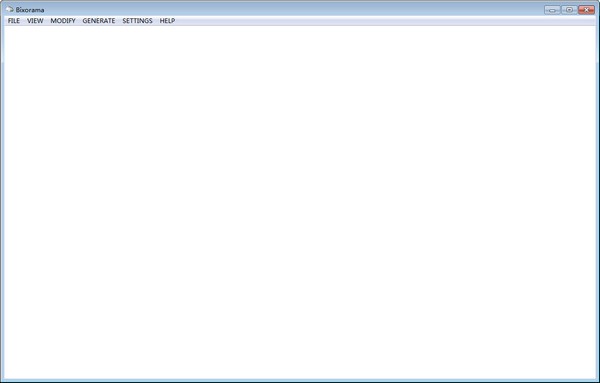600x383 pixels.
Task: Click the empty white canvas area
Action: 300,203
